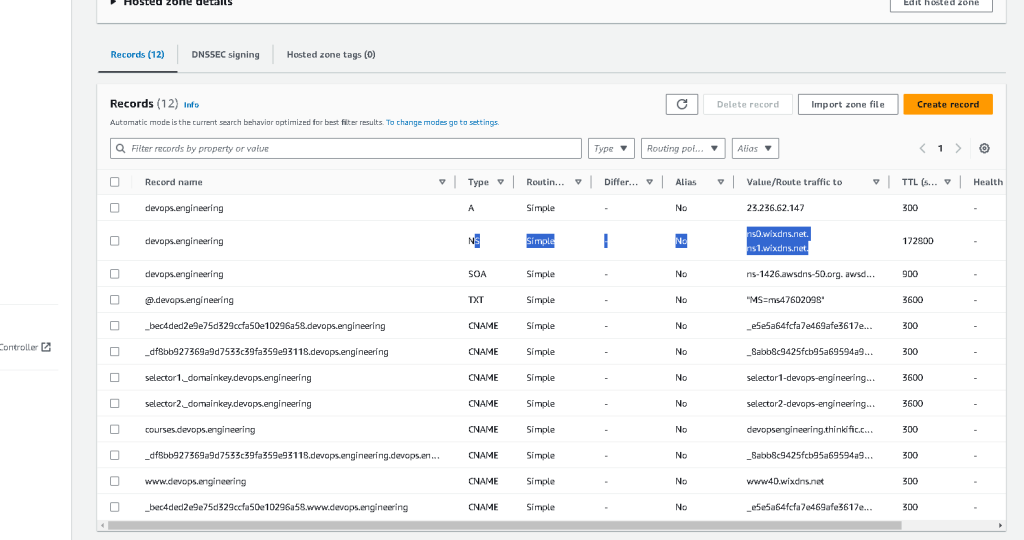This screenshot has height=540, width=1024.
Task: Sort by Type column arrow
Action: [x=501, y=182]
